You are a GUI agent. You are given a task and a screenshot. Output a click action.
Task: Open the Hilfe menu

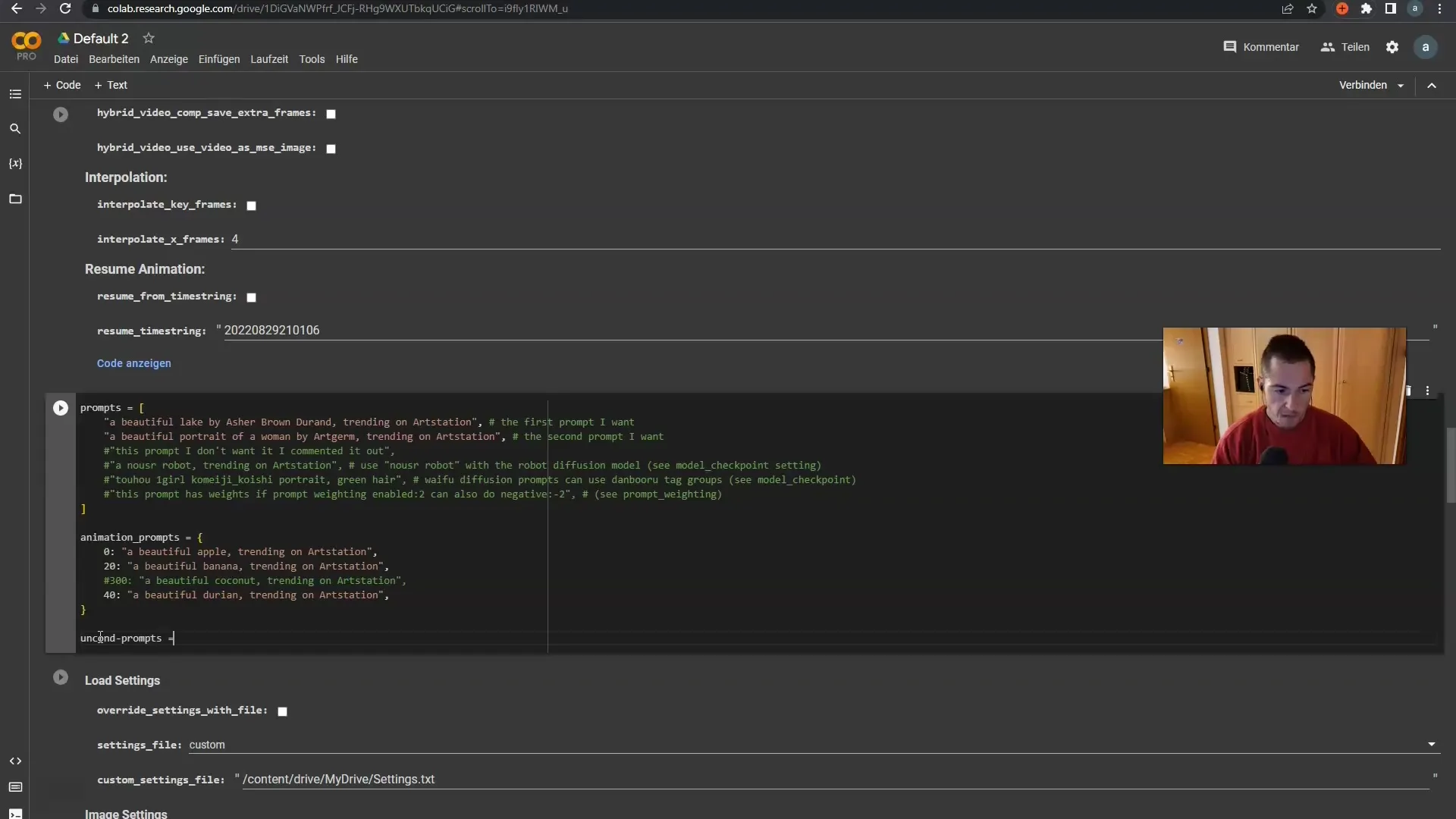click(x=347, y=59)
